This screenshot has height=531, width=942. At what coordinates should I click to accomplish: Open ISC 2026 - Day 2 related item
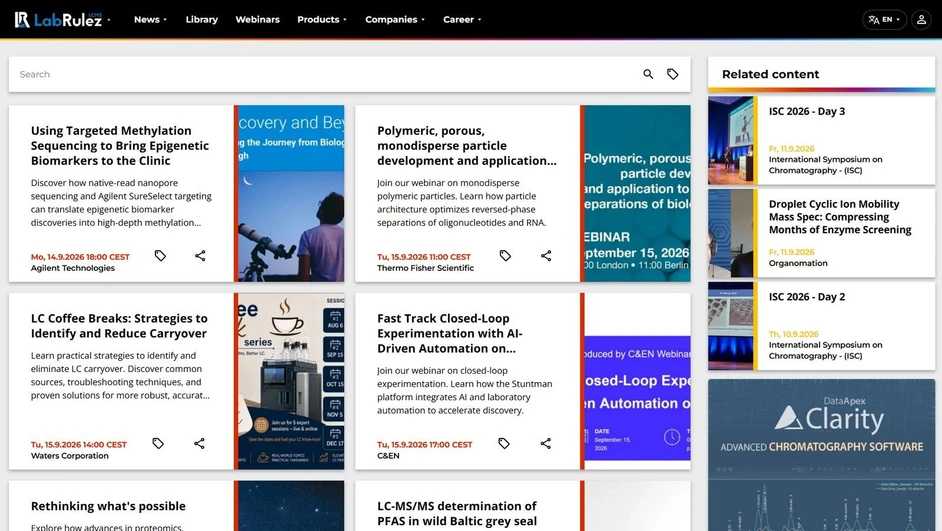pos(807,297)
